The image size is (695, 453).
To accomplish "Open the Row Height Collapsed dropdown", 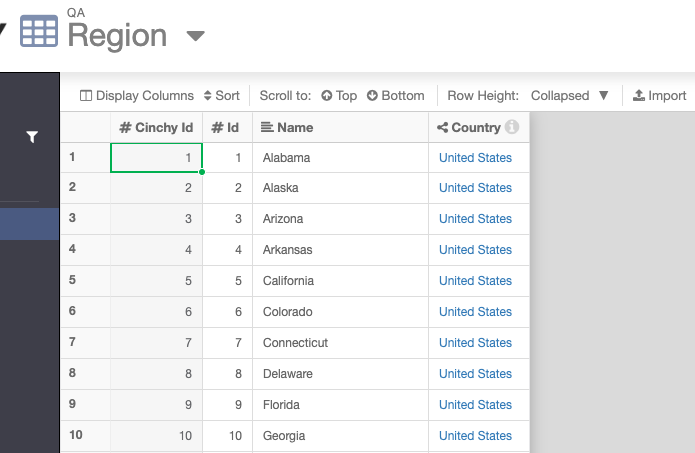I will tap(570, 95).
